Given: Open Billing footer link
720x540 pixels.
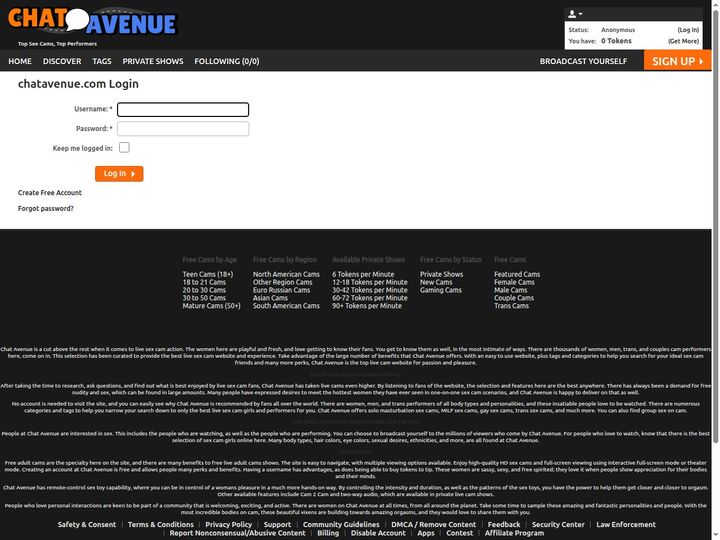Looking at the screenshot, I should (328, 533).
